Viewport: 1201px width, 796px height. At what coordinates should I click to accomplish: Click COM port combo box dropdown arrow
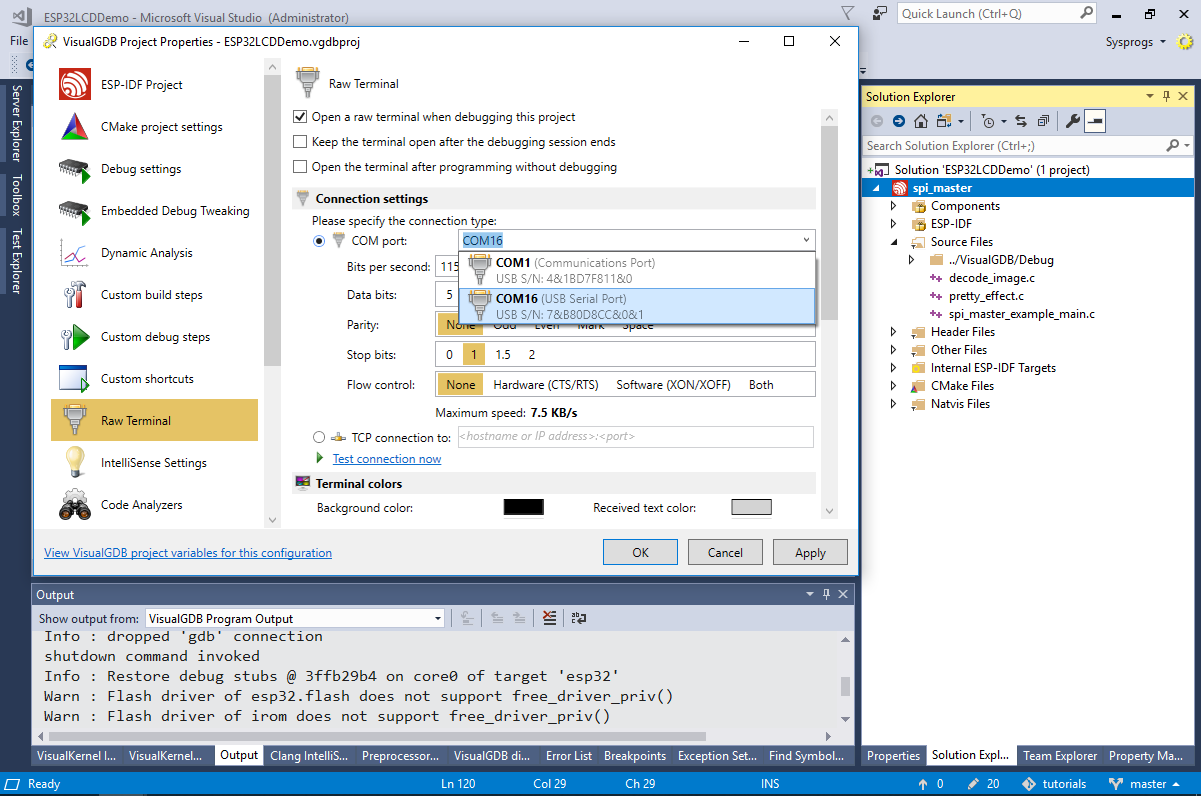[x=805, y=240]
